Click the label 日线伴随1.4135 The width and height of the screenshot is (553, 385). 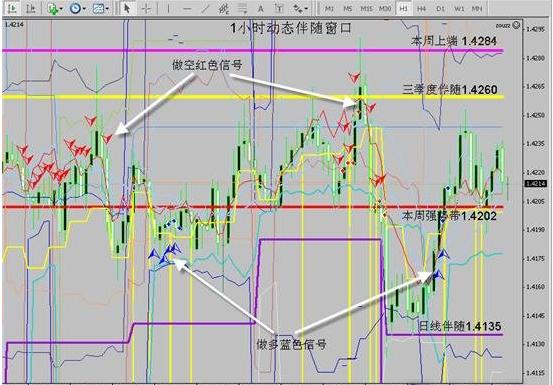[460, 326]
